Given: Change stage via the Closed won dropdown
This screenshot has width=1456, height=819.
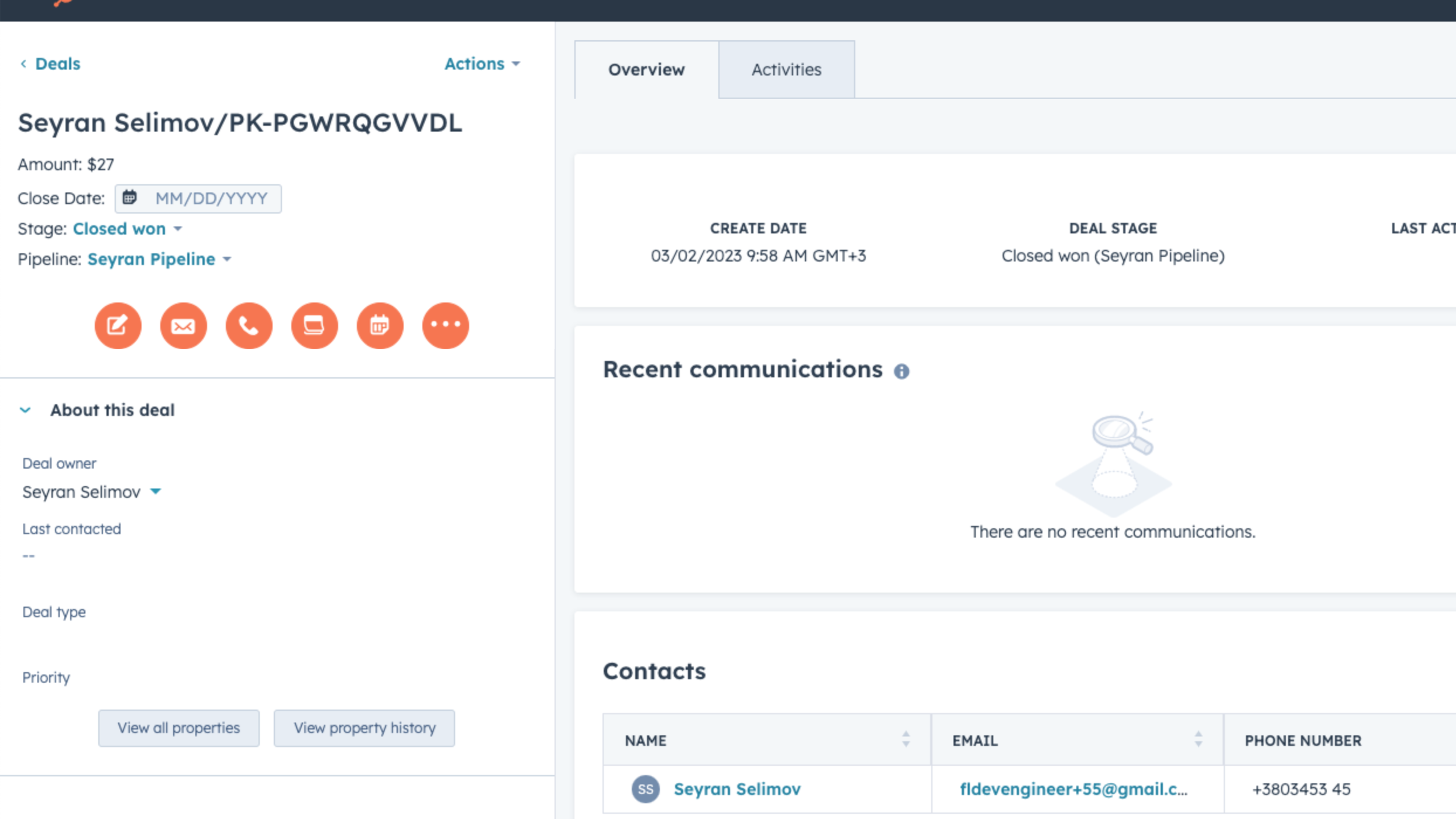Looking at the screenshot, I should coord(126,229).
